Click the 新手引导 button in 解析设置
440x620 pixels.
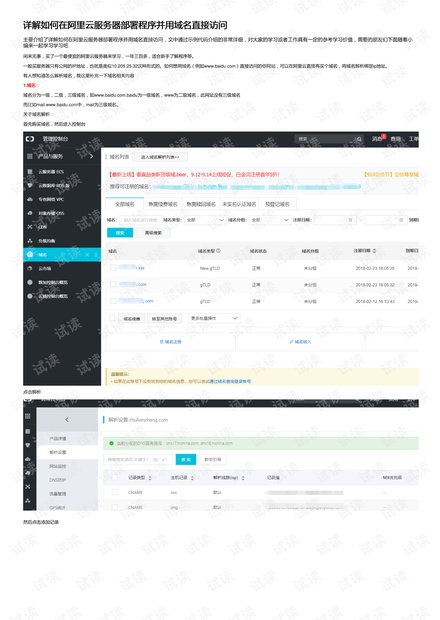213,459
